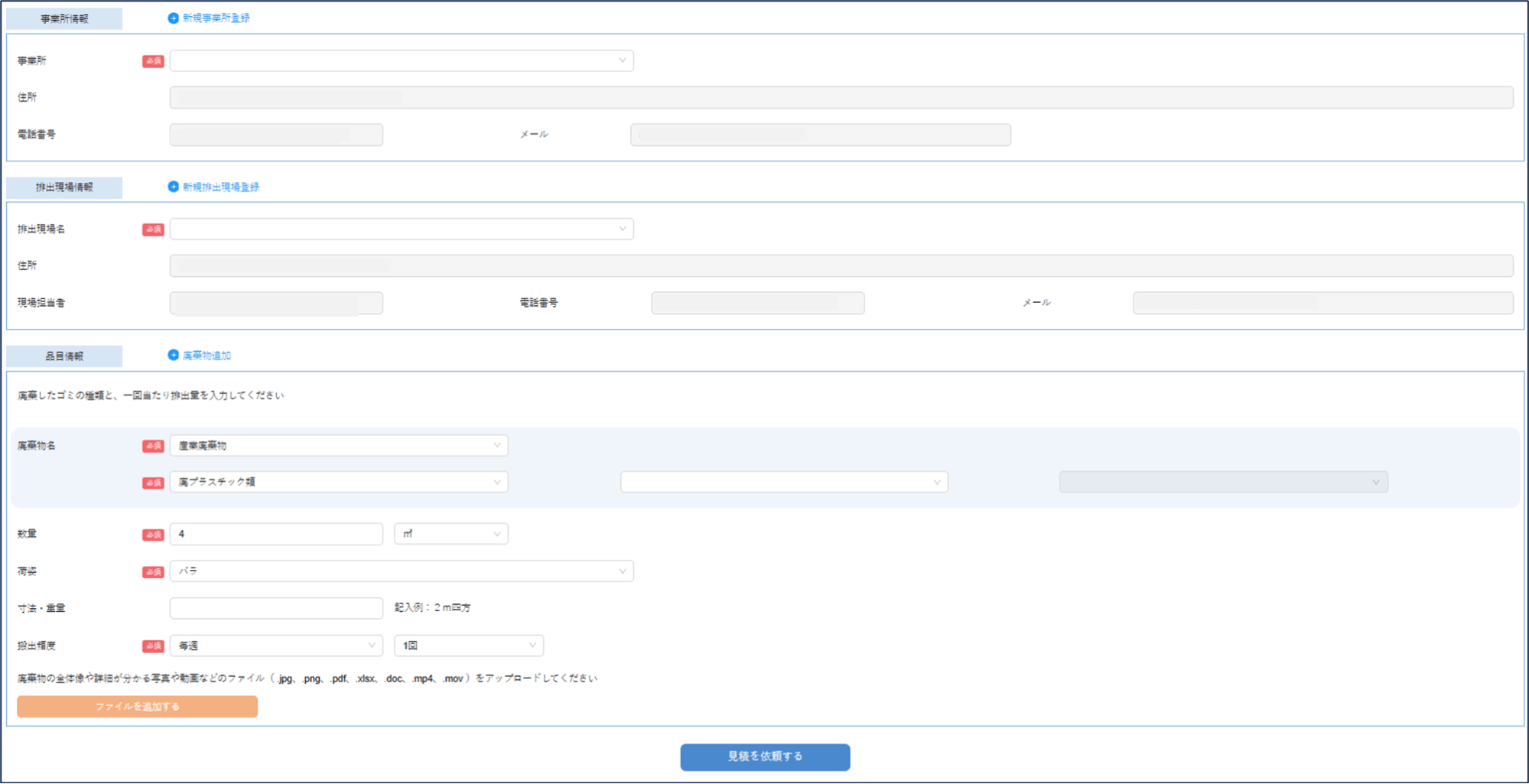Click the 廃棄物追加 link text
Screen dimensions: 1529x784
(x=207, y=356)
